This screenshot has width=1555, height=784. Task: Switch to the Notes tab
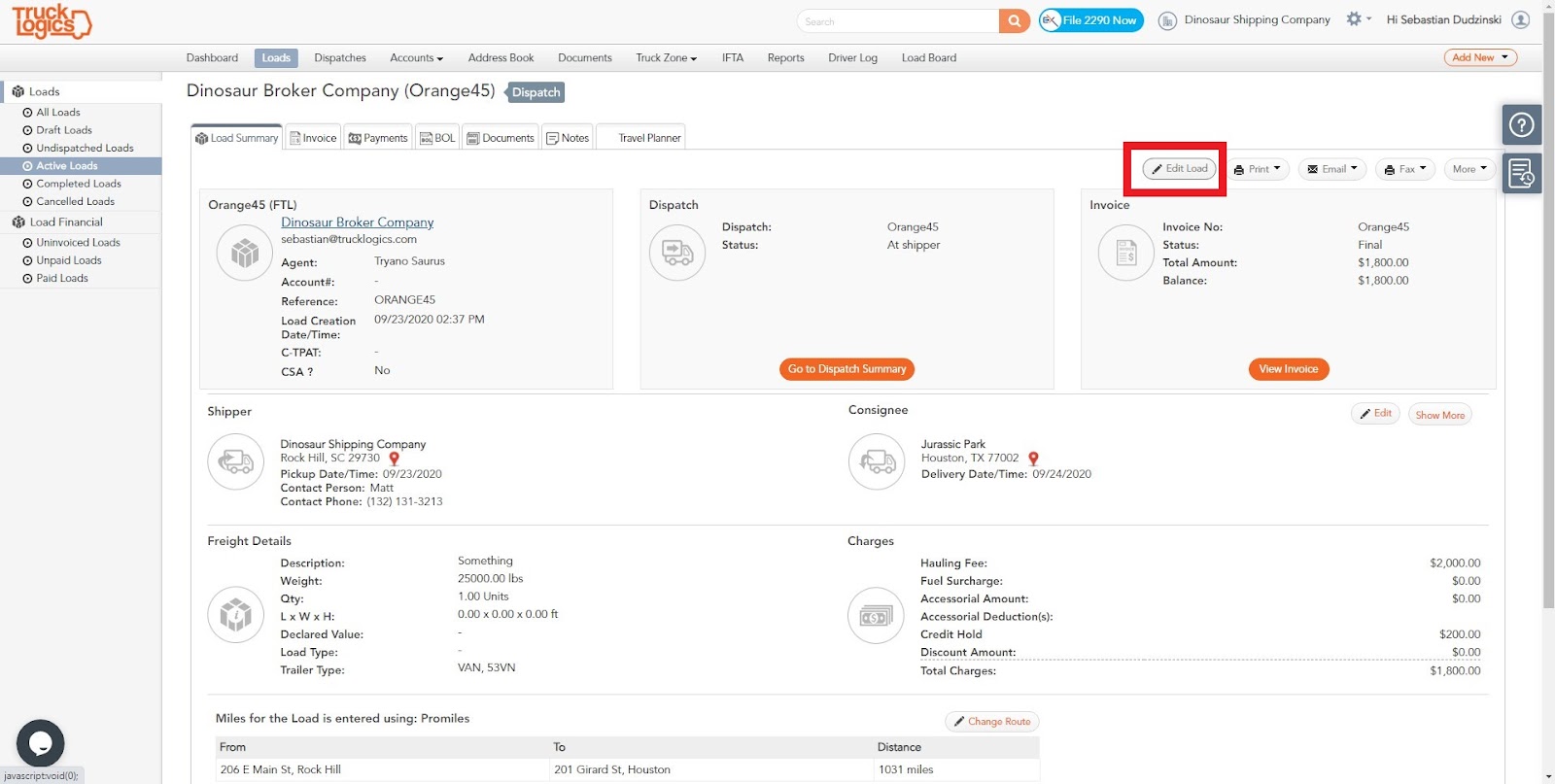(x=568, y=138)
